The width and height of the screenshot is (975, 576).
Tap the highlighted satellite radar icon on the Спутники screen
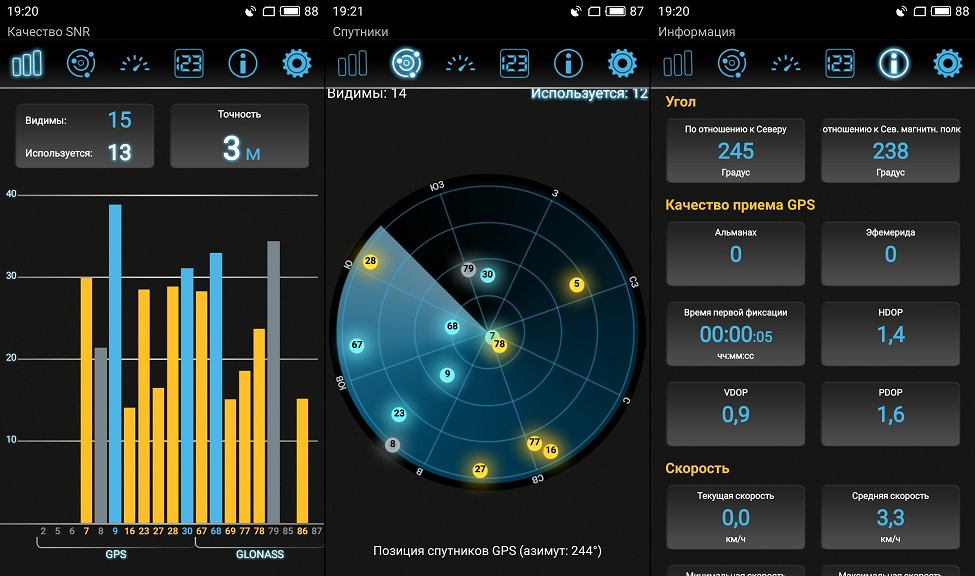click(407, 63)
